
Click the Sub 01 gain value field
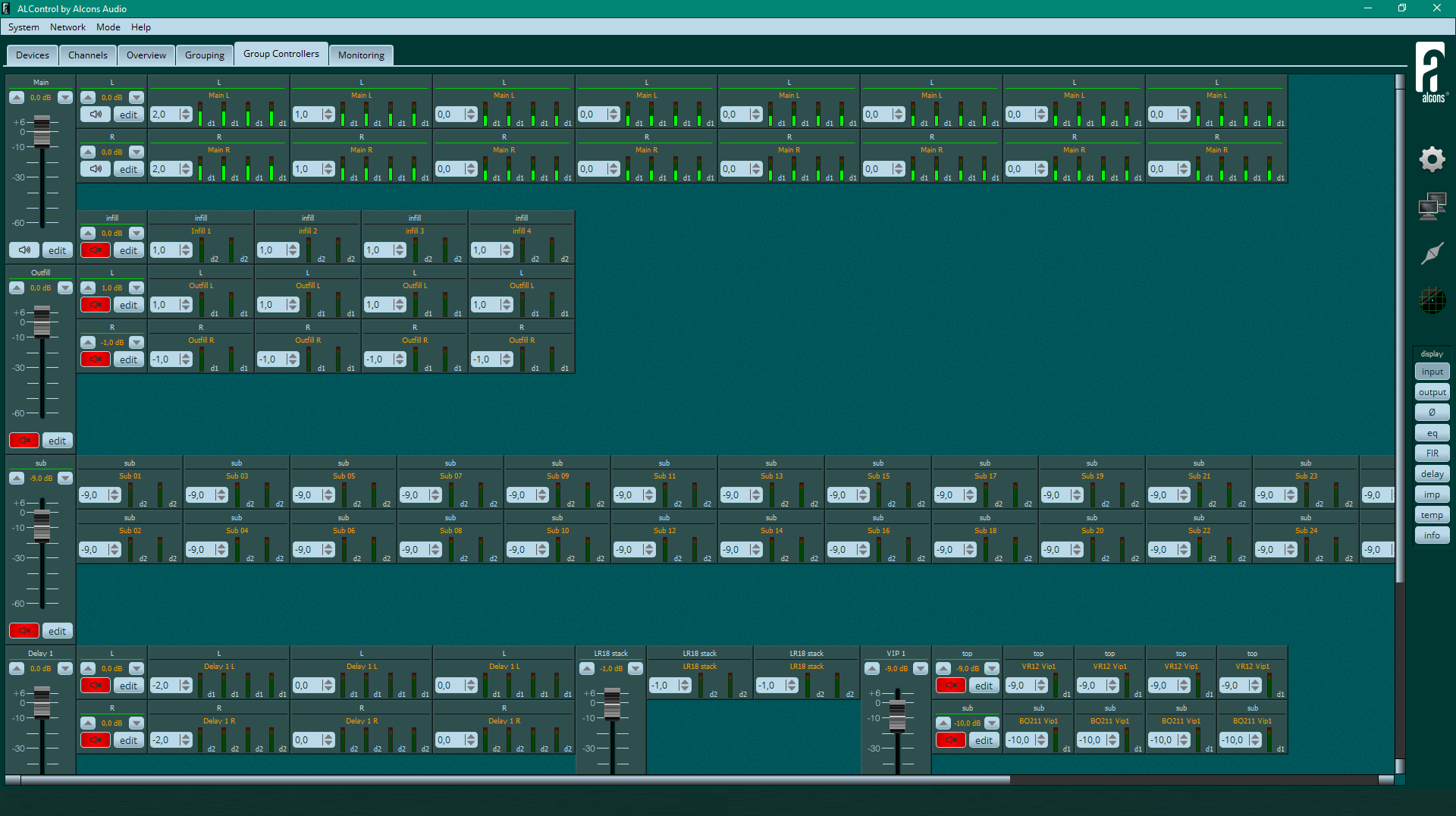click(x=93, y=495)
